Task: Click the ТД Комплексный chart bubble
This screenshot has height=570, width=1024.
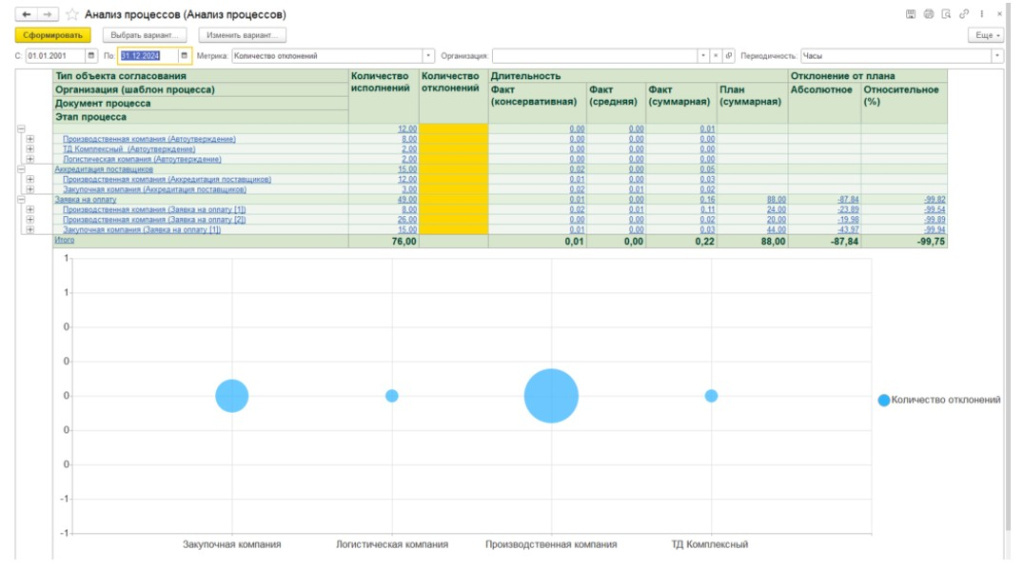Action: click(x=711, y=396)
